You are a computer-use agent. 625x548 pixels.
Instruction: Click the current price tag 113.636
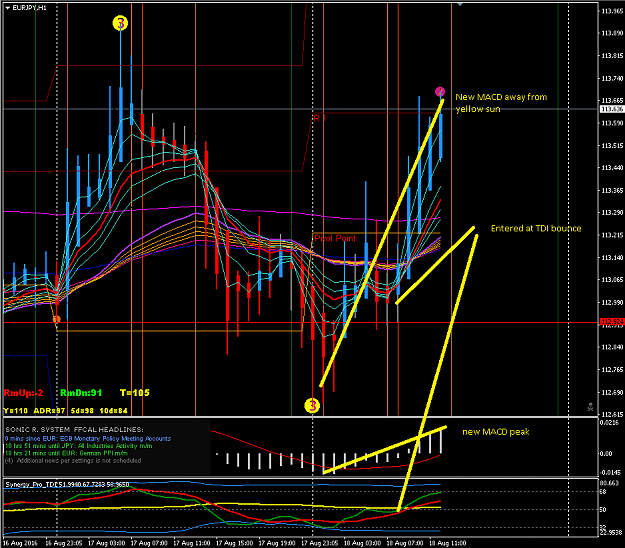(612, 109)
